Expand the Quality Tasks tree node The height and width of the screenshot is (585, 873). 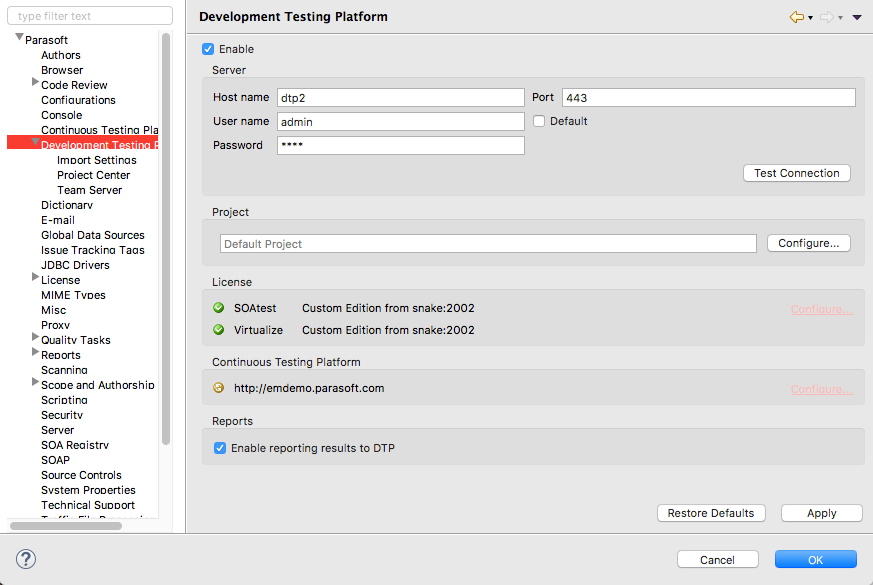[35, 337]
